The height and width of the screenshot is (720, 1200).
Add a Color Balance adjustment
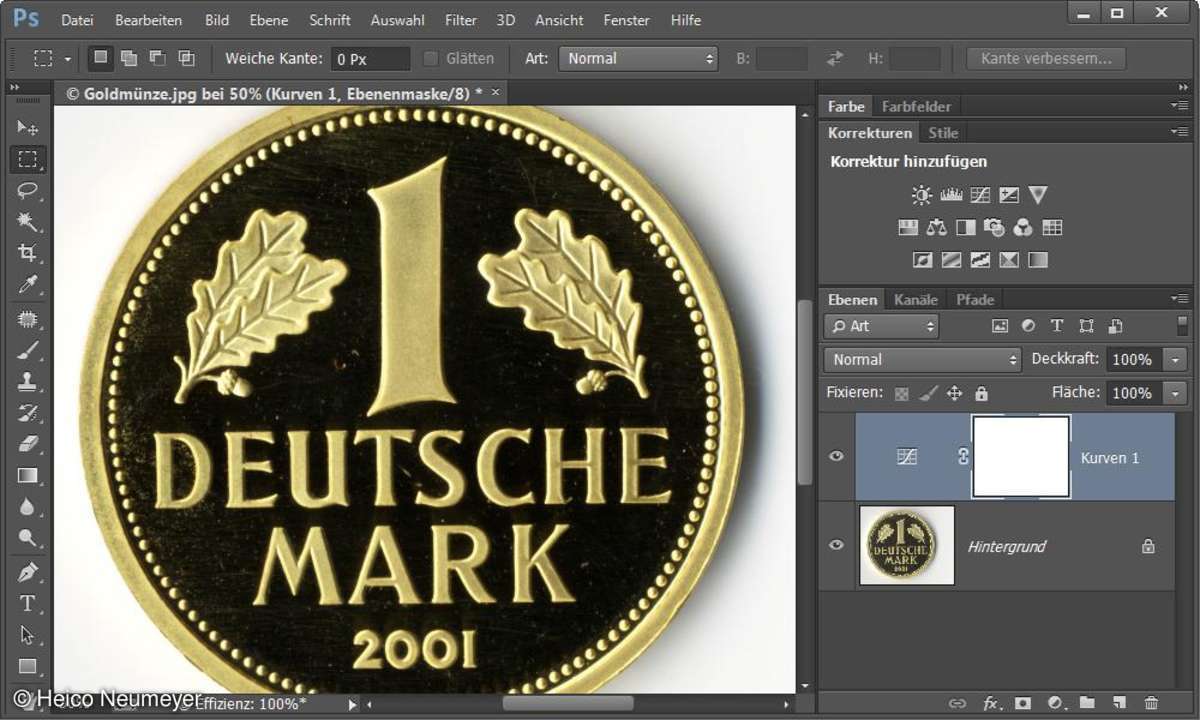click(937, 228)
